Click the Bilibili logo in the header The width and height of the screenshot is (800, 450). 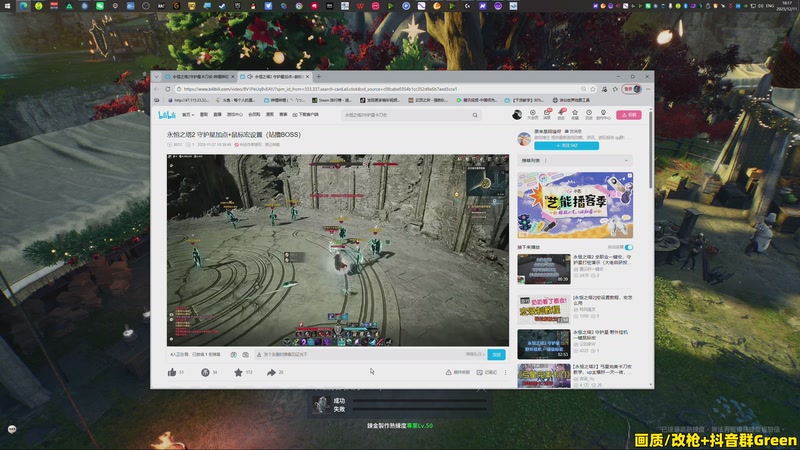(167, 115)
